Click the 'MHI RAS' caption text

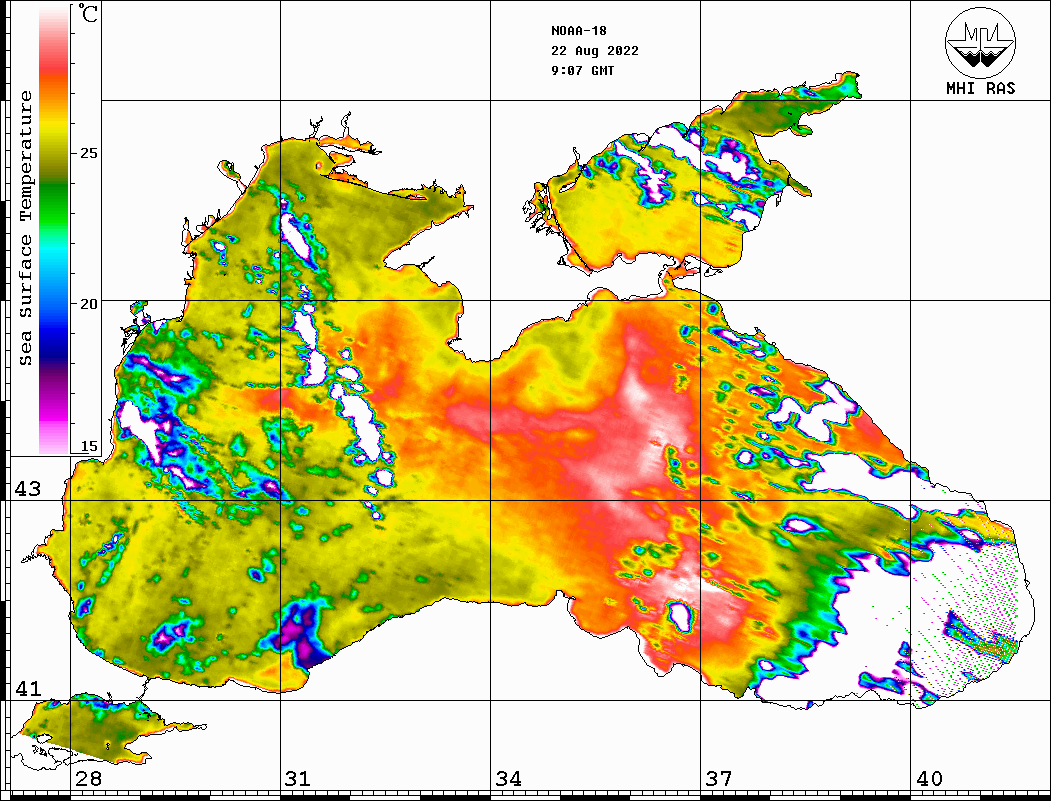tap(980, 88)
